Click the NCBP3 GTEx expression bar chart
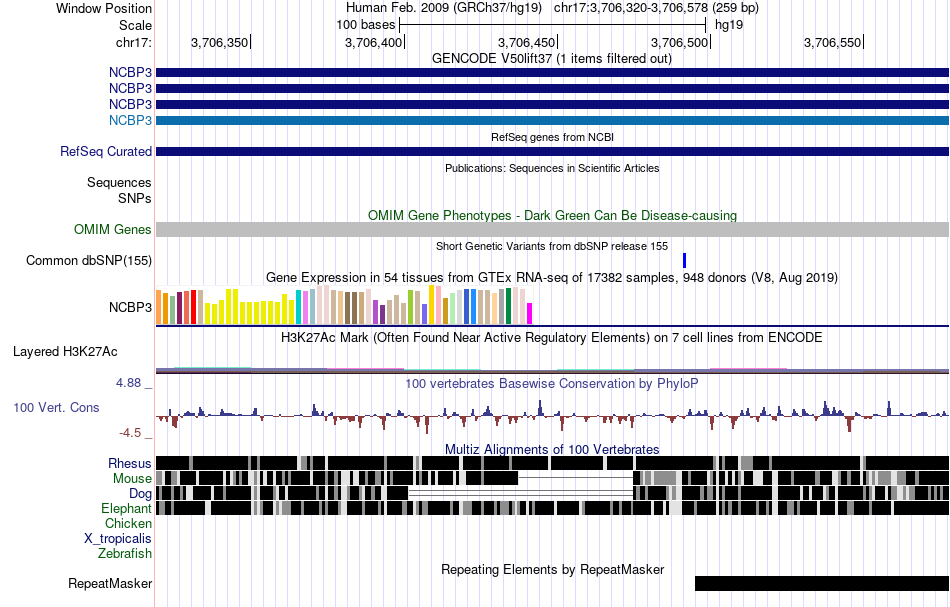Screen dimensions: 950x607 coord(344,305)
